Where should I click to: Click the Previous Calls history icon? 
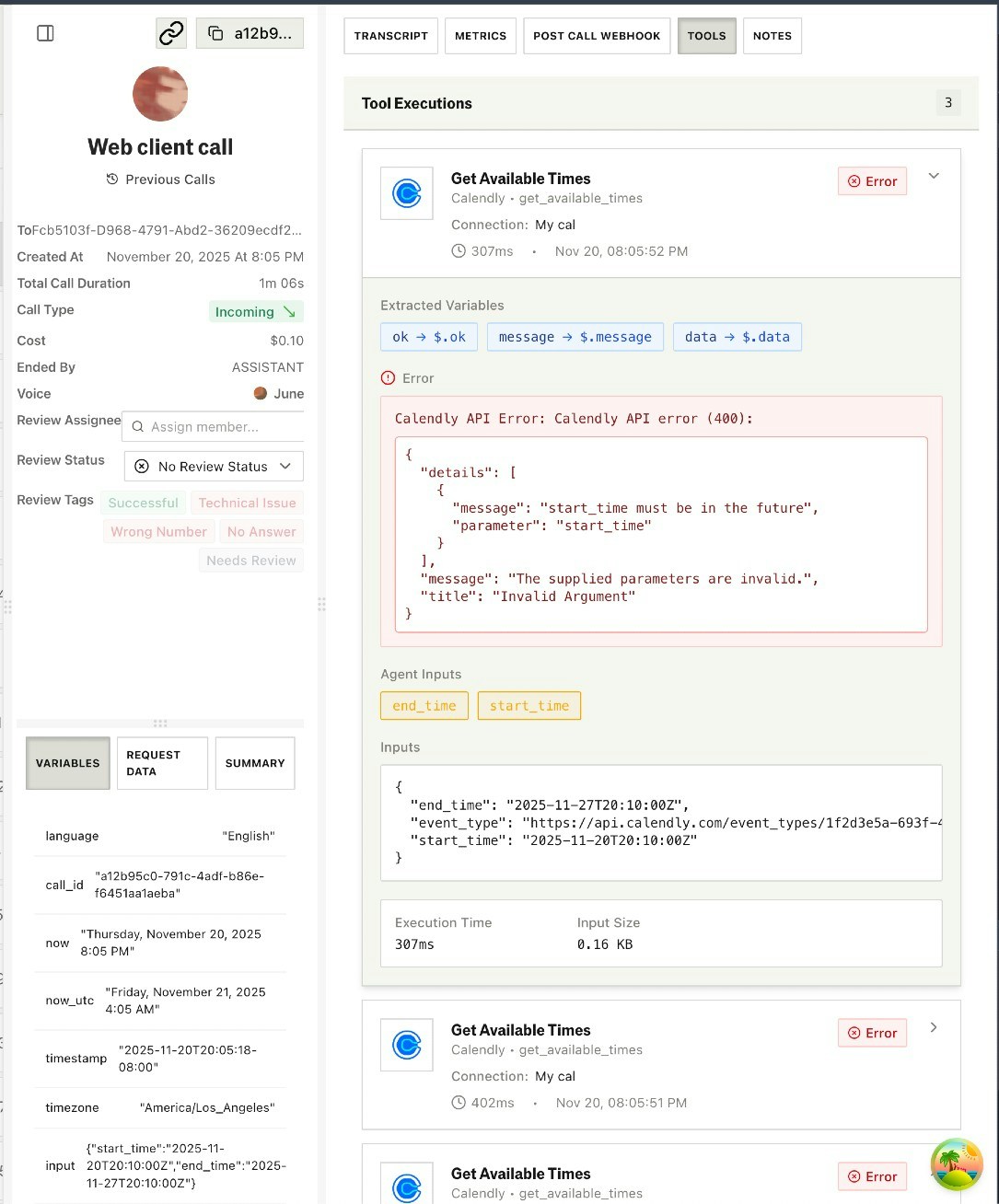[x=110, y=179]
